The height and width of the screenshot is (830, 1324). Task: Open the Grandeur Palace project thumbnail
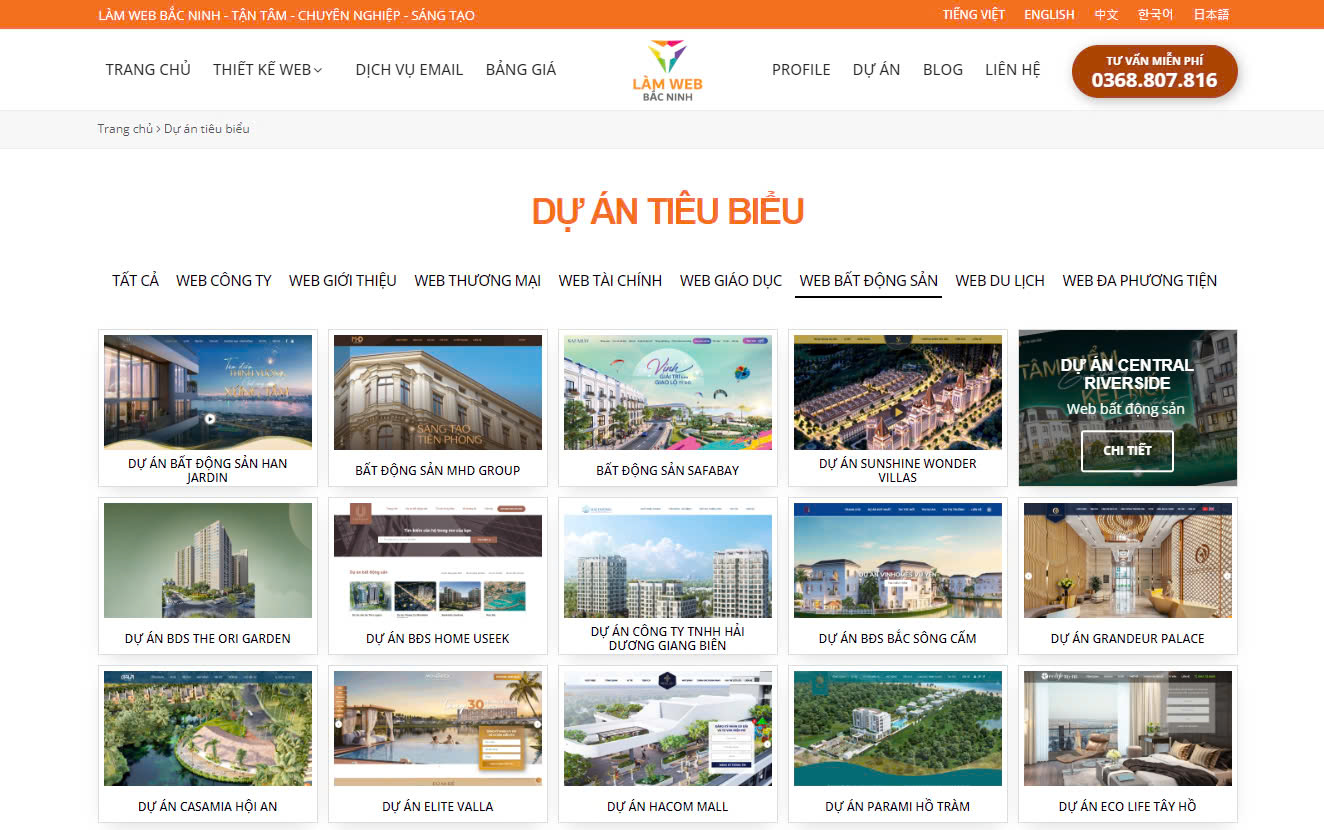[1128, 560]
